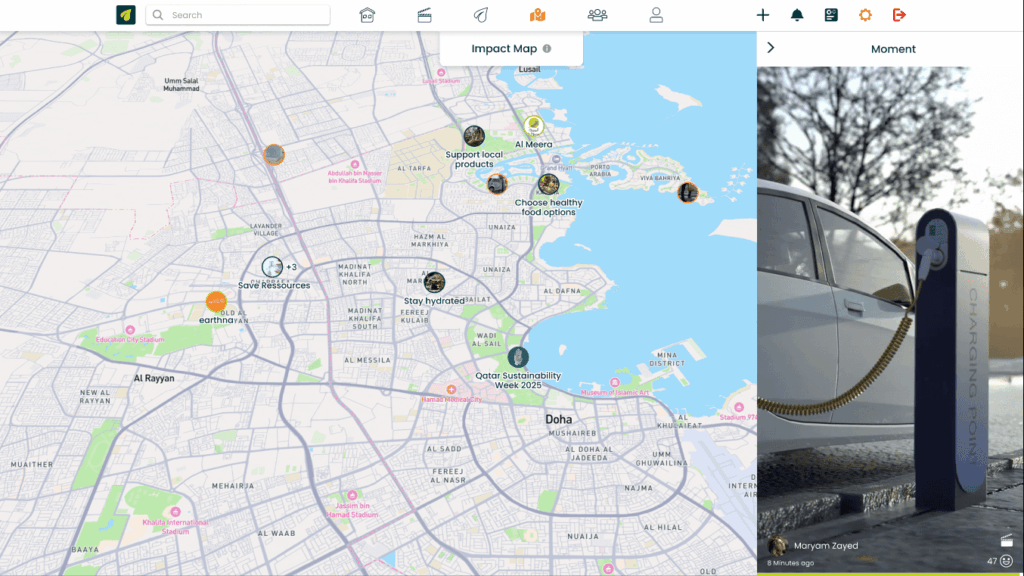Viewport: 1024px width, 576px height.
Task: Focus the Search input field
Action: click(238, 14)
